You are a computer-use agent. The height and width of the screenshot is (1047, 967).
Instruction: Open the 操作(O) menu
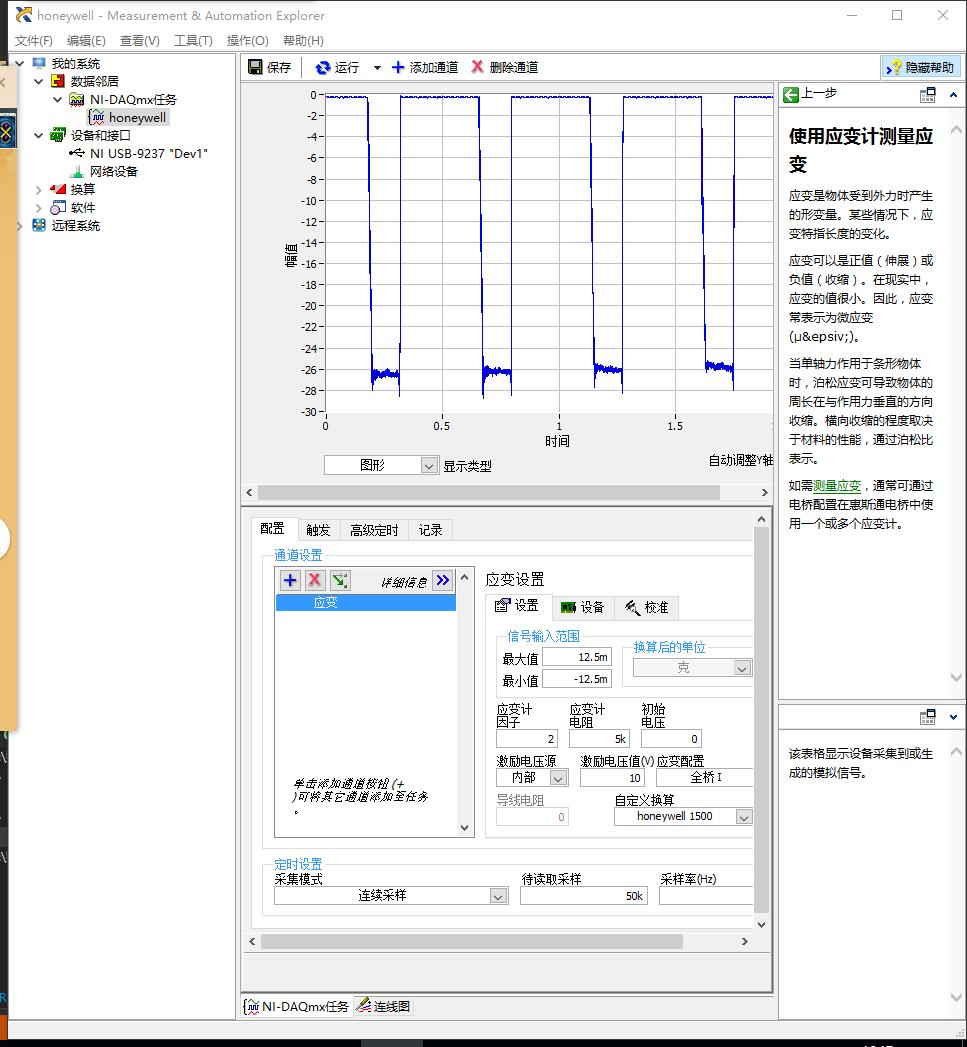(247, 41)
